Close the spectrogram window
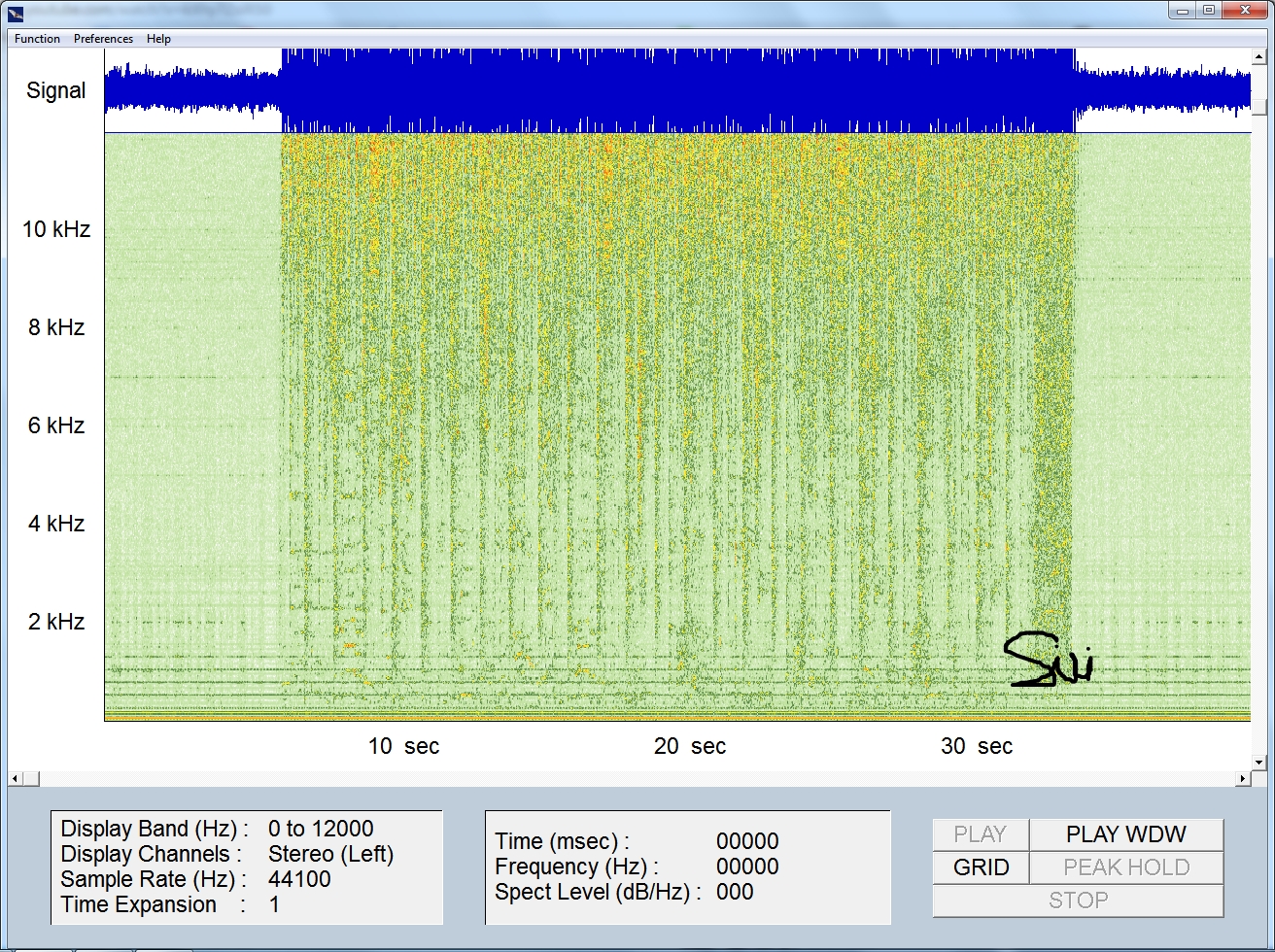1275x952 pixels. click(x=1246, y=11)
